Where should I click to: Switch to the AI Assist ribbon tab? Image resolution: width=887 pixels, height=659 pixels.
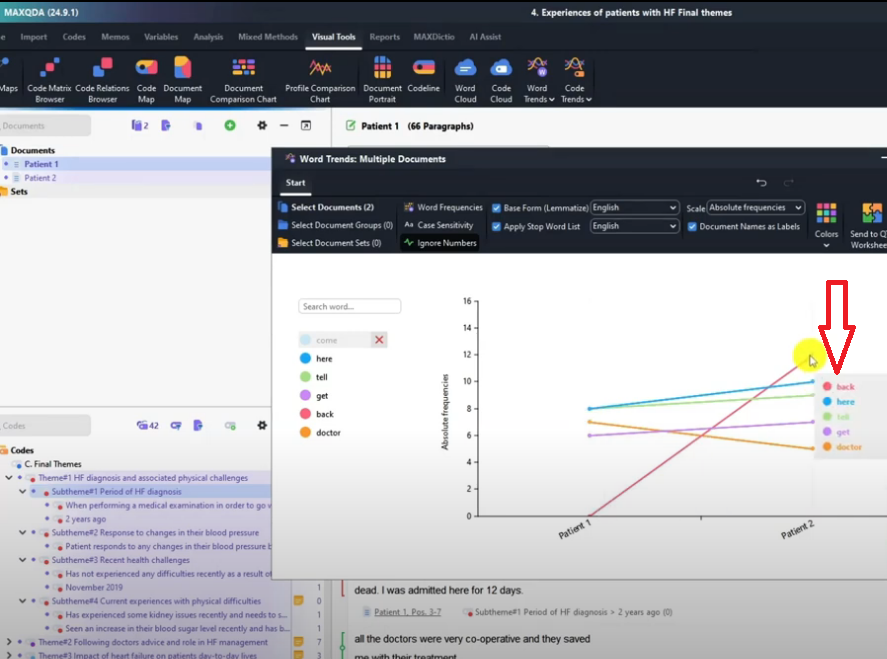[x=485, y=37]
